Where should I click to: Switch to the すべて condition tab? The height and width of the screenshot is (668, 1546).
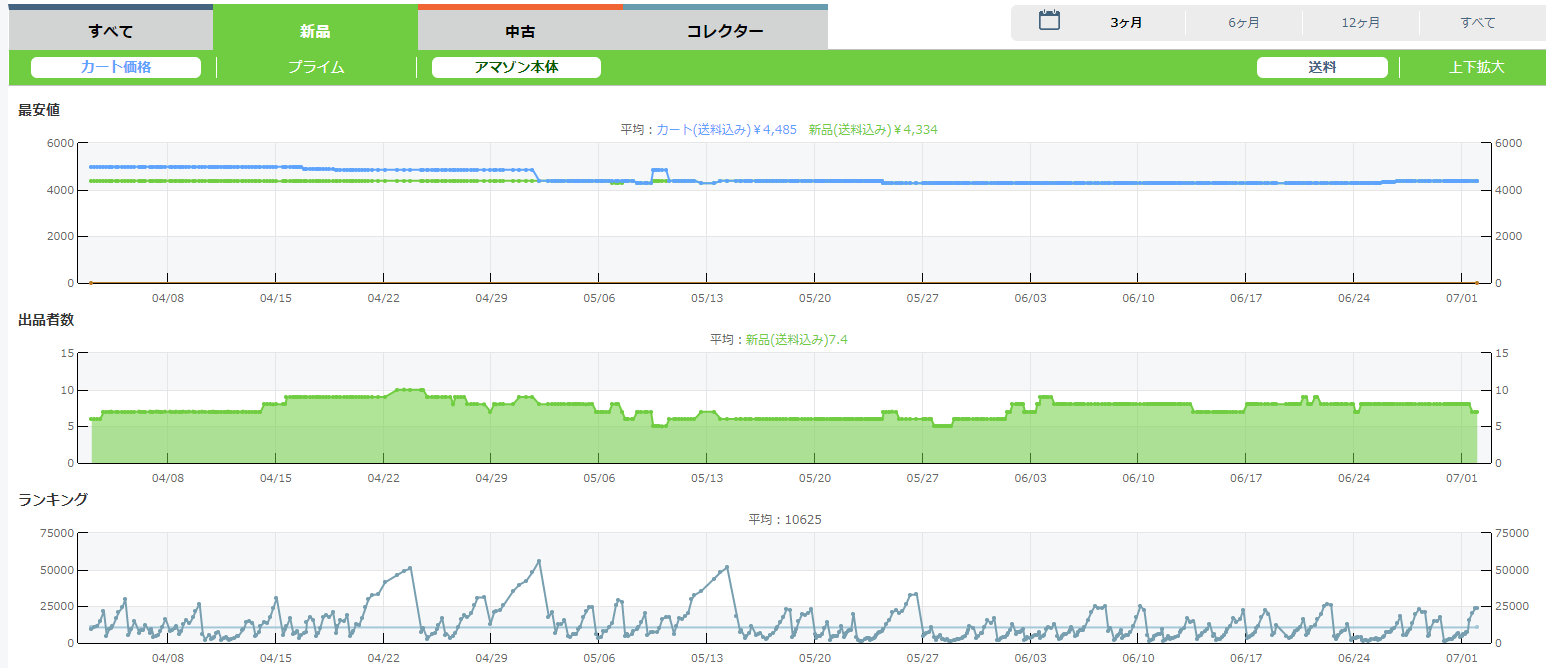[110, 31]
